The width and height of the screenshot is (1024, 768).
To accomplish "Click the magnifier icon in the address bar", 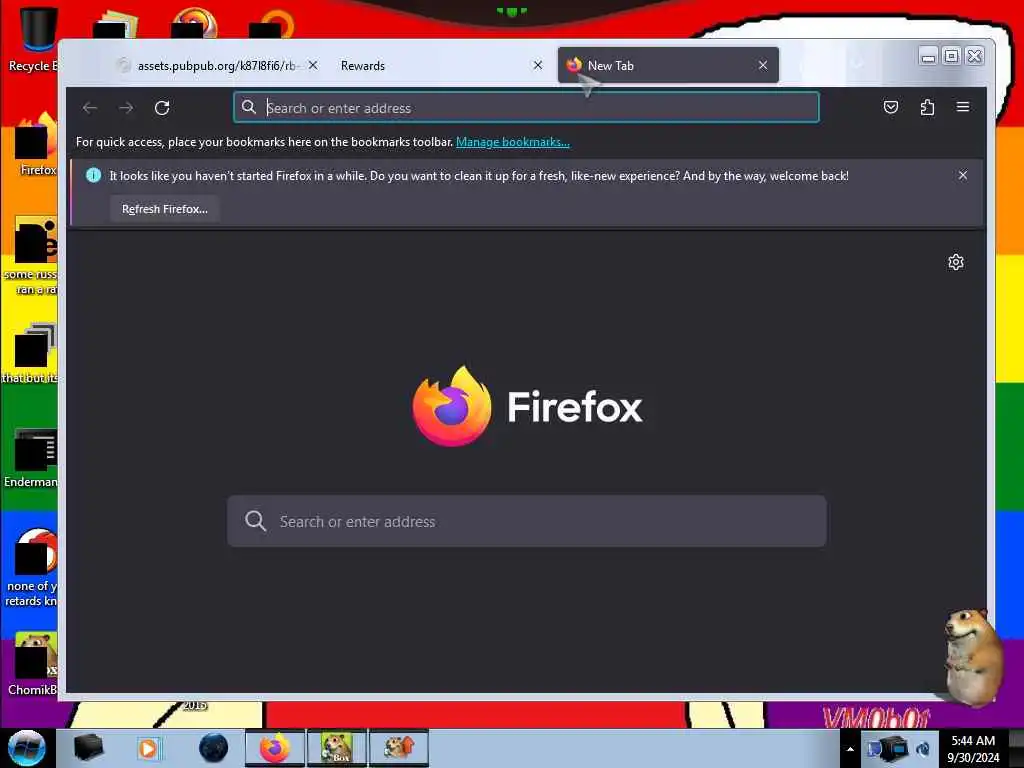I will (x=249, y=107).
